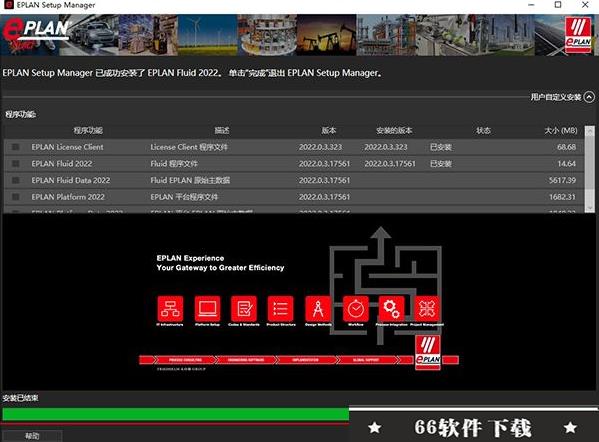This screenshot has height=442, width=599.
Task: Select the EPLAN Fluid 2022 row name
Action: (x=62, y=164)
